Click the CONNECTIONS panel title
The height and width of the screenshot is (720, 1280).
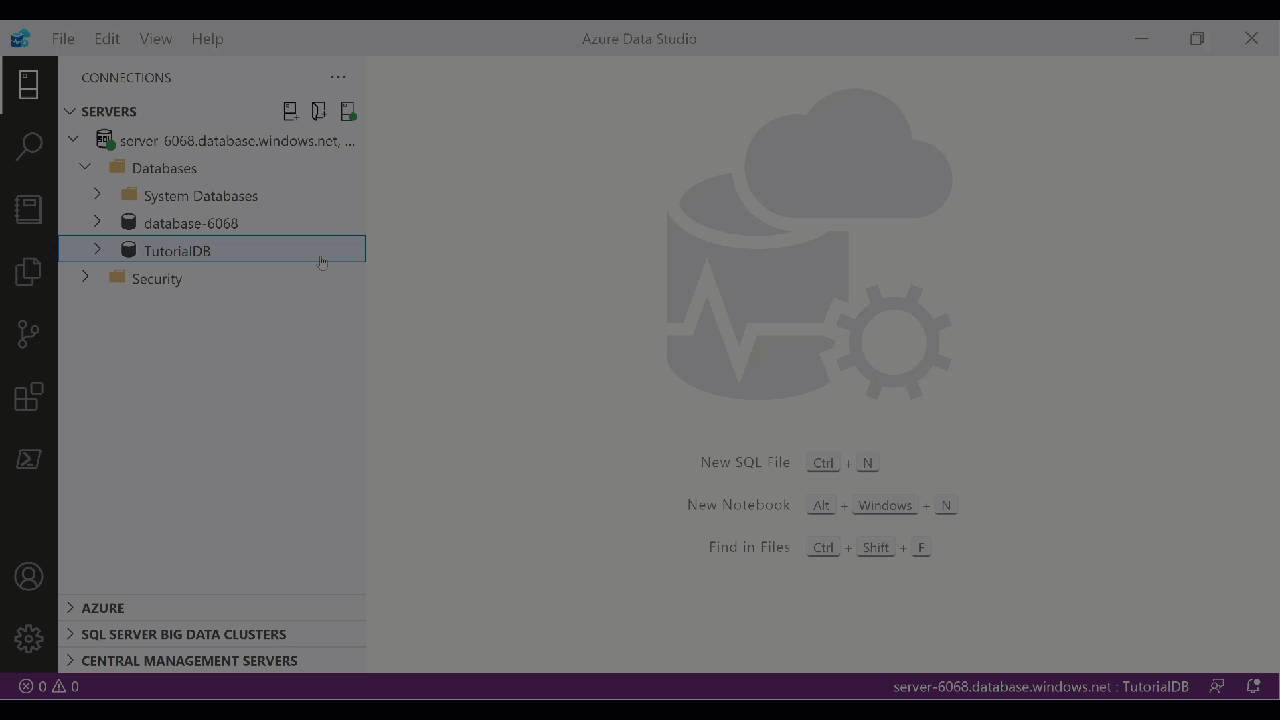(x=126, y=77)
